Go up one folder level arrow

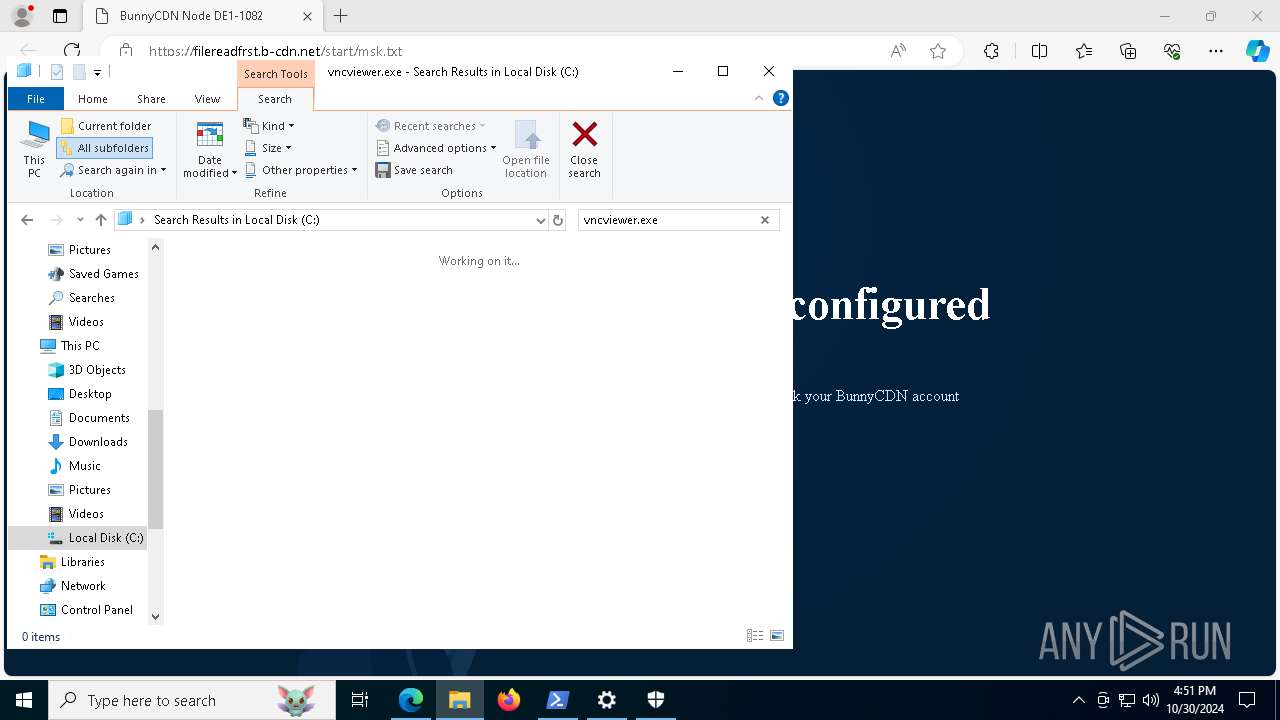click(101, 220)
